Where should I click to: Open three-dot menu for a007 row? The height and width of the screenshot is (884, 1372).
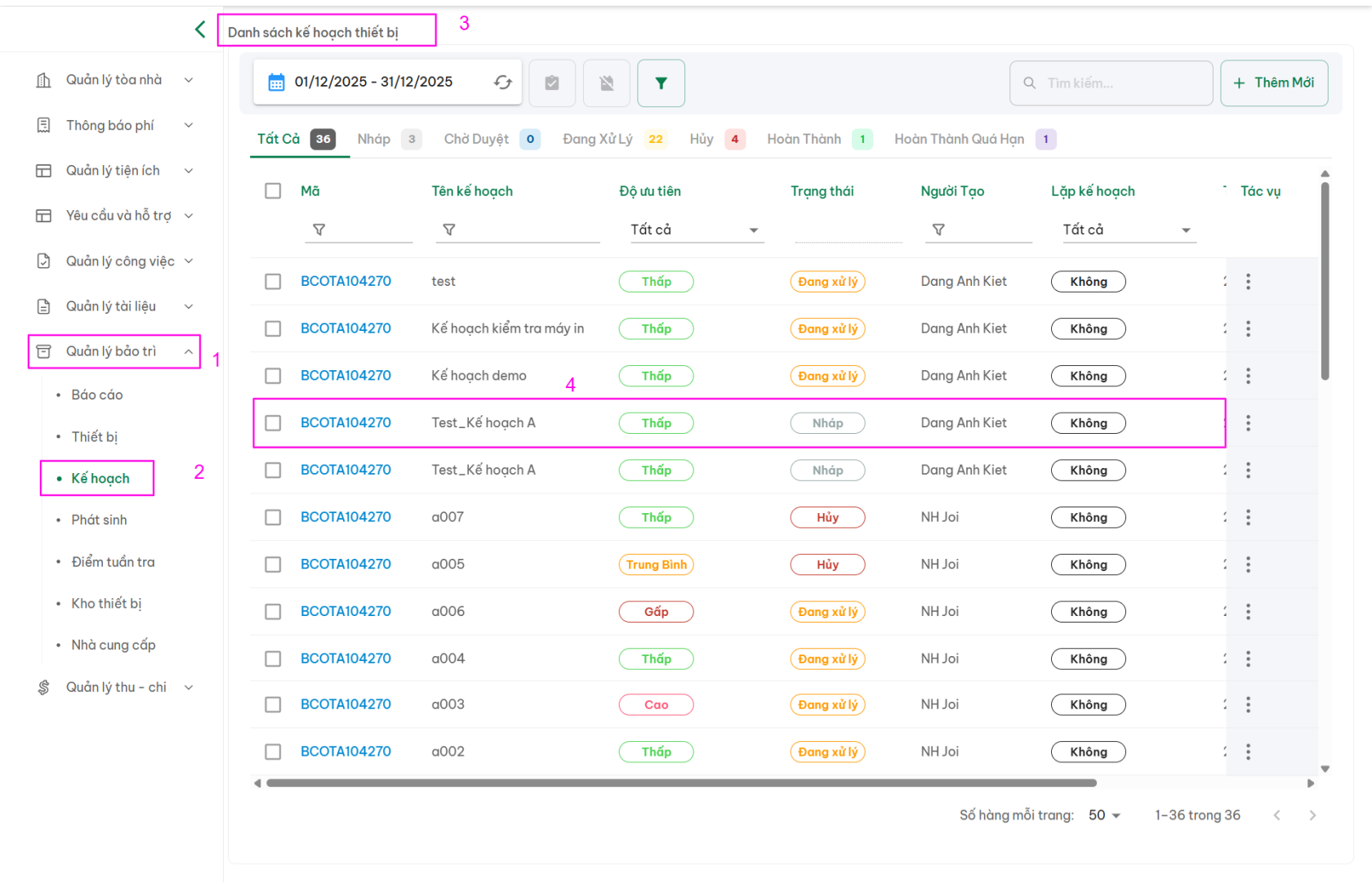[x=1248, y=518]
